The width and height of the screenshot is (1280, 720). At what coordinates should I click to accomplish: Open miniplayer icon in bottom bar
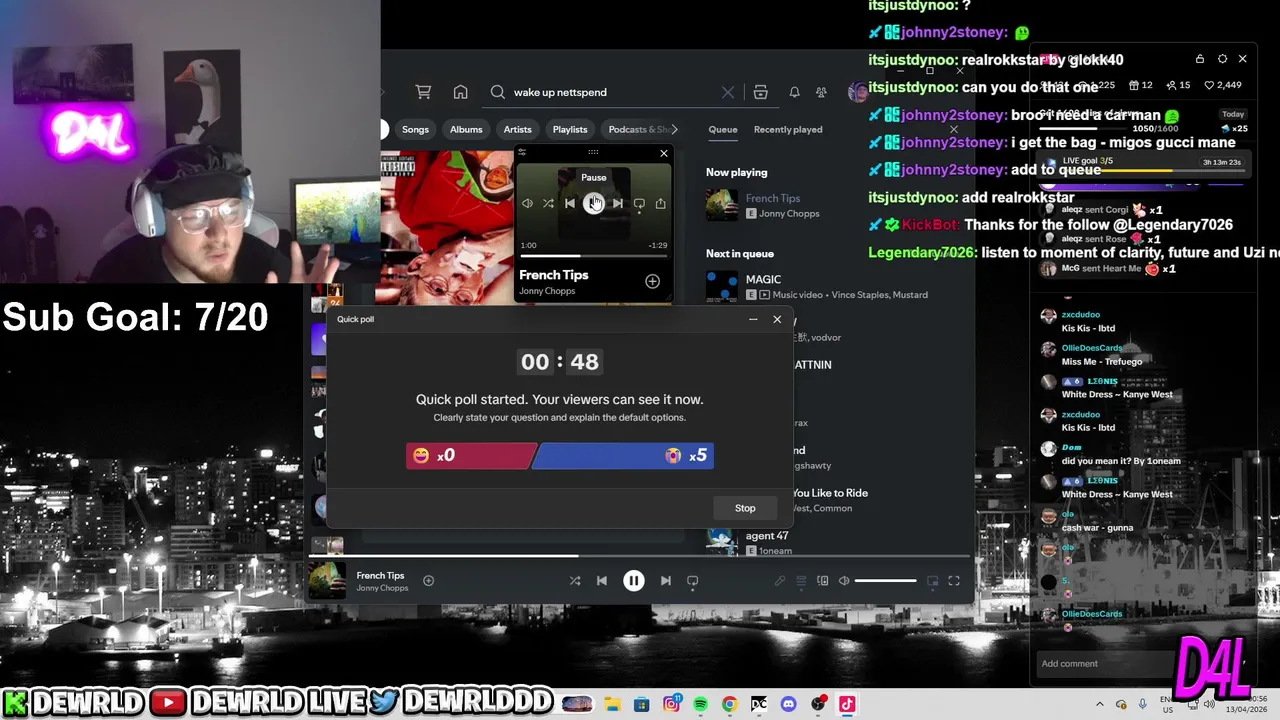click(x=932, y=581)
